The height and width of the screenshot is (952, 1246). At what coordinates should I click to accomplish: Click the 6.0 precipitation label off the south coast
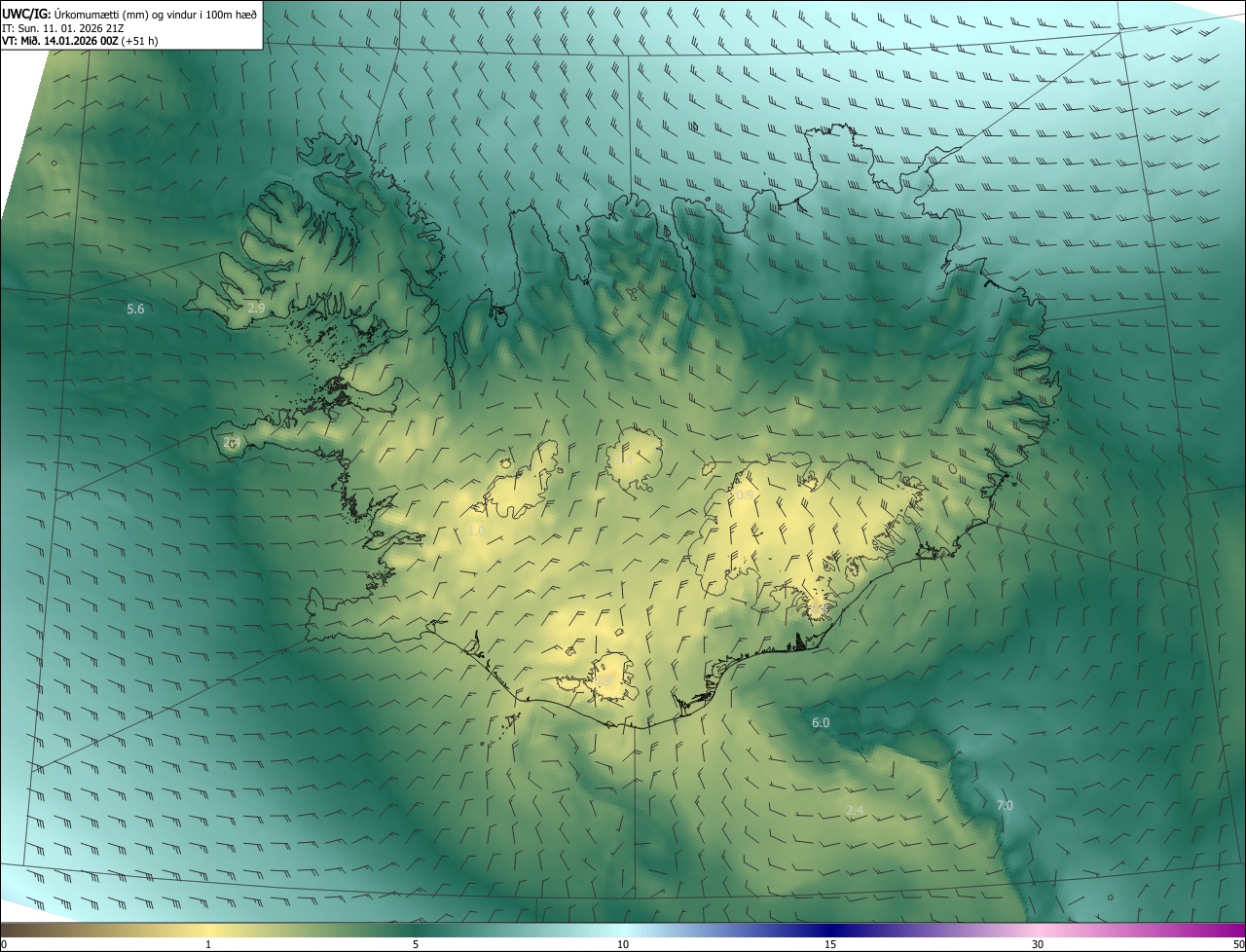click(821, 722)
